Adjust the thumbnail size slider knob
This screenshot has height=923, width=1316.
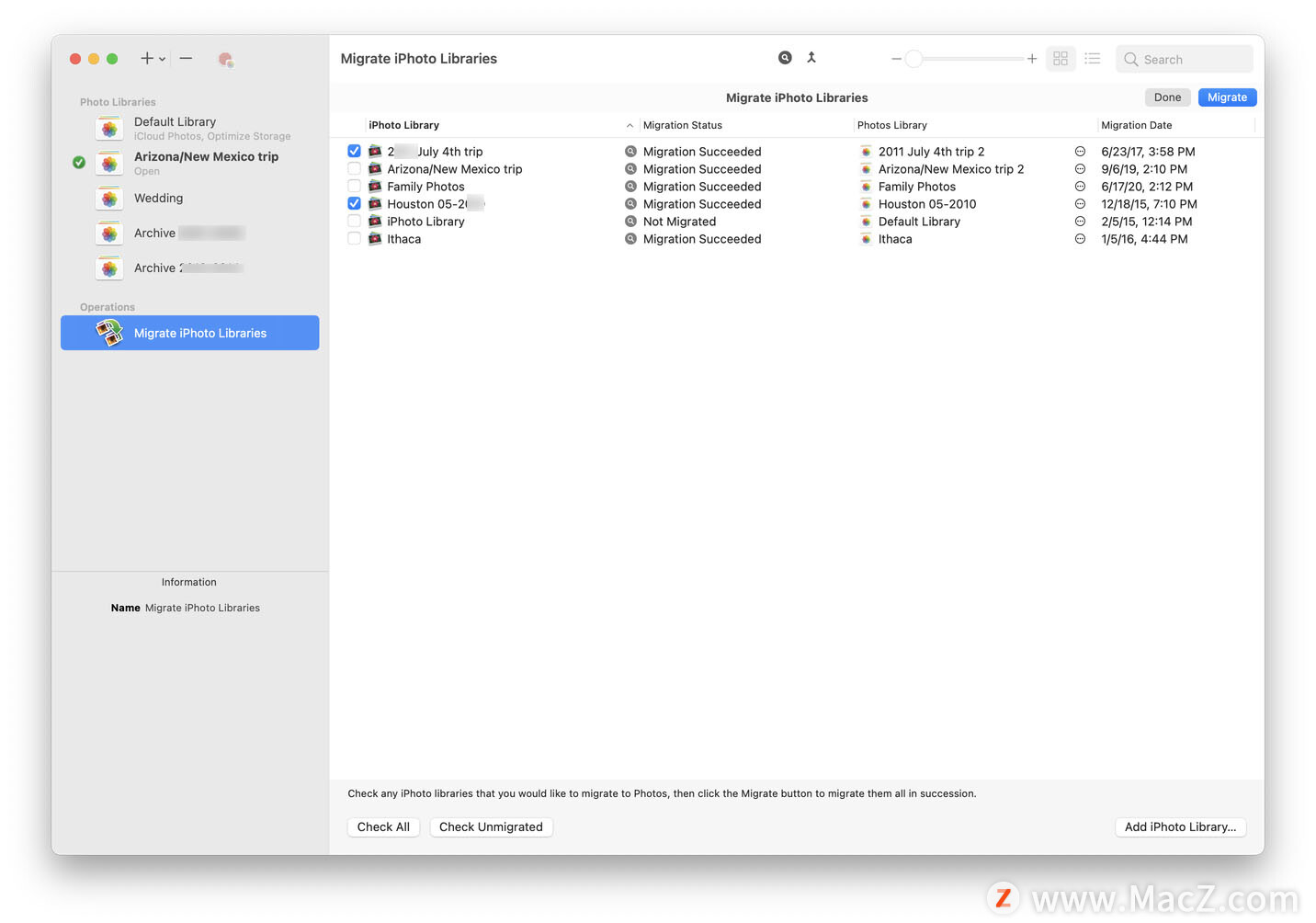tap(913, 59)
